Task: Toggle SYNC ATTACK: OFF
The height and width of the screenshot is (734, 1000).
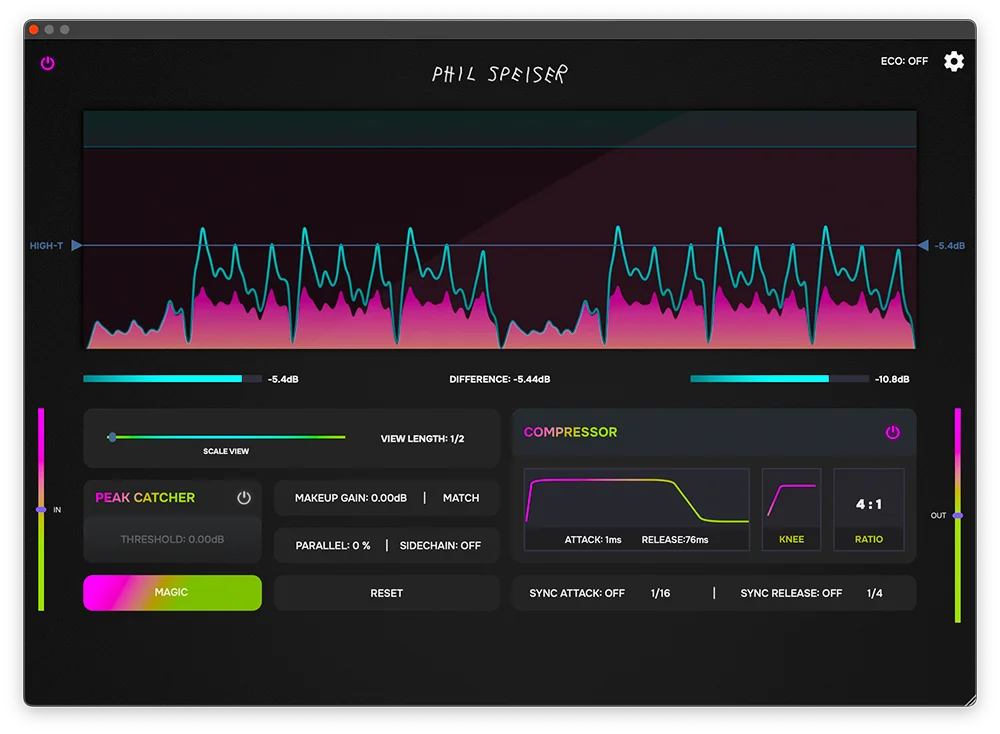Action: click(x=577, y=593)
